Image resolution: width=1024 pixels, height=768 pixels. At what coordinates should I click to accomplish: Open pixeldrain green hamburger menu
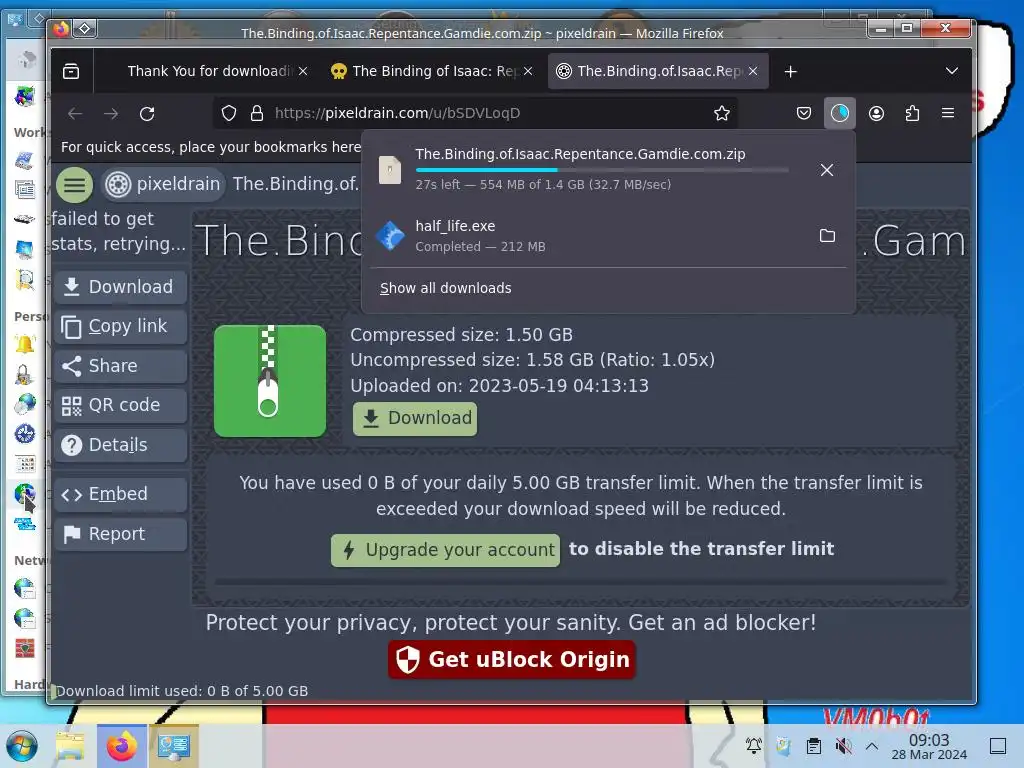[74, 185]
